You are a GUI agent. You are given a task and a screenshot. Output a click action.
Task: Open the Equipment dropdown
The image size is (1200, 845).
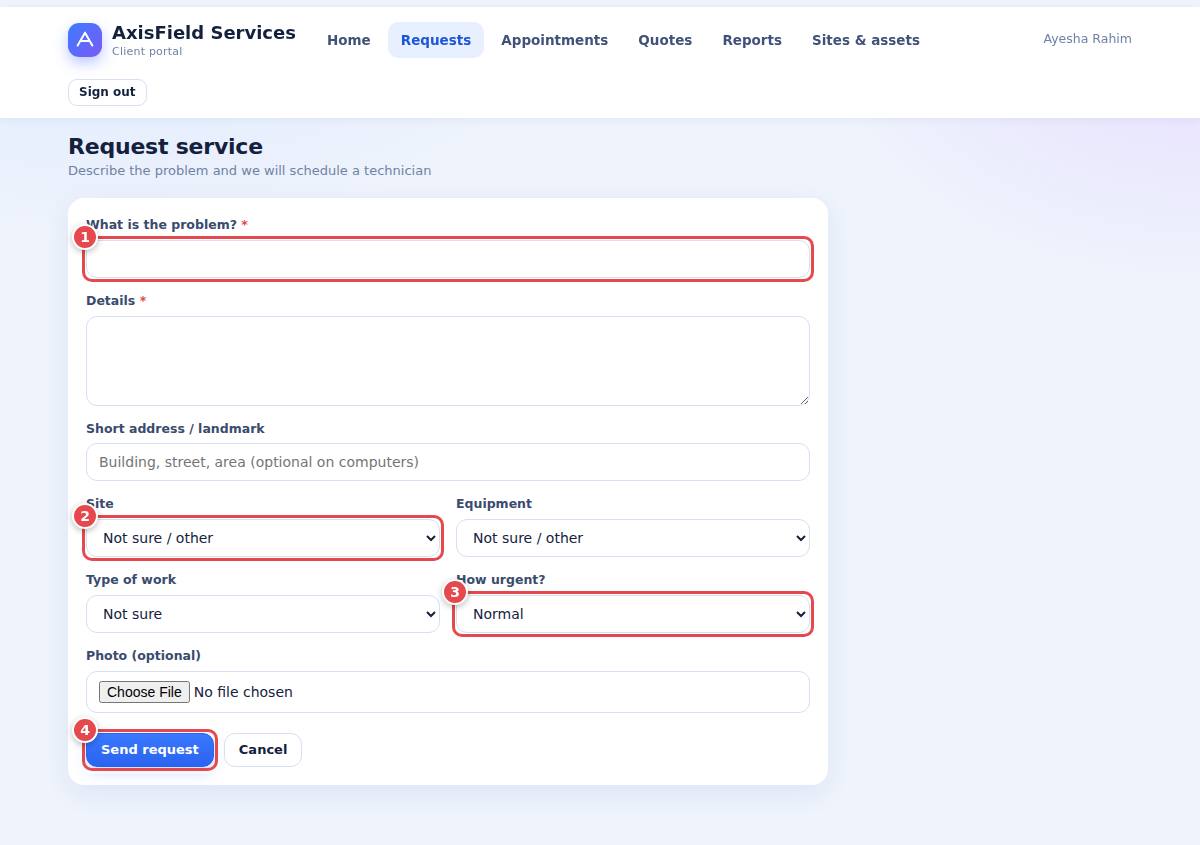coord(633,538)
